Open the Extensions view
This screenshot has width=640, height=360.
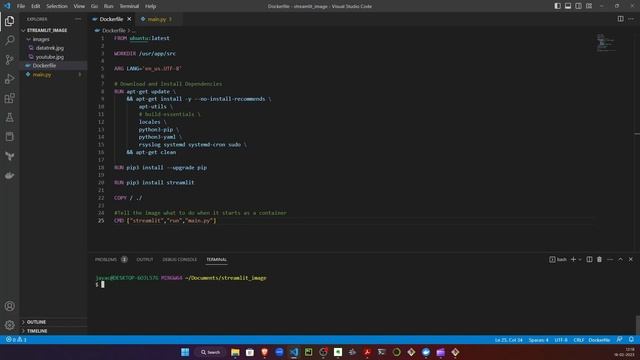[x=9, y=98]
